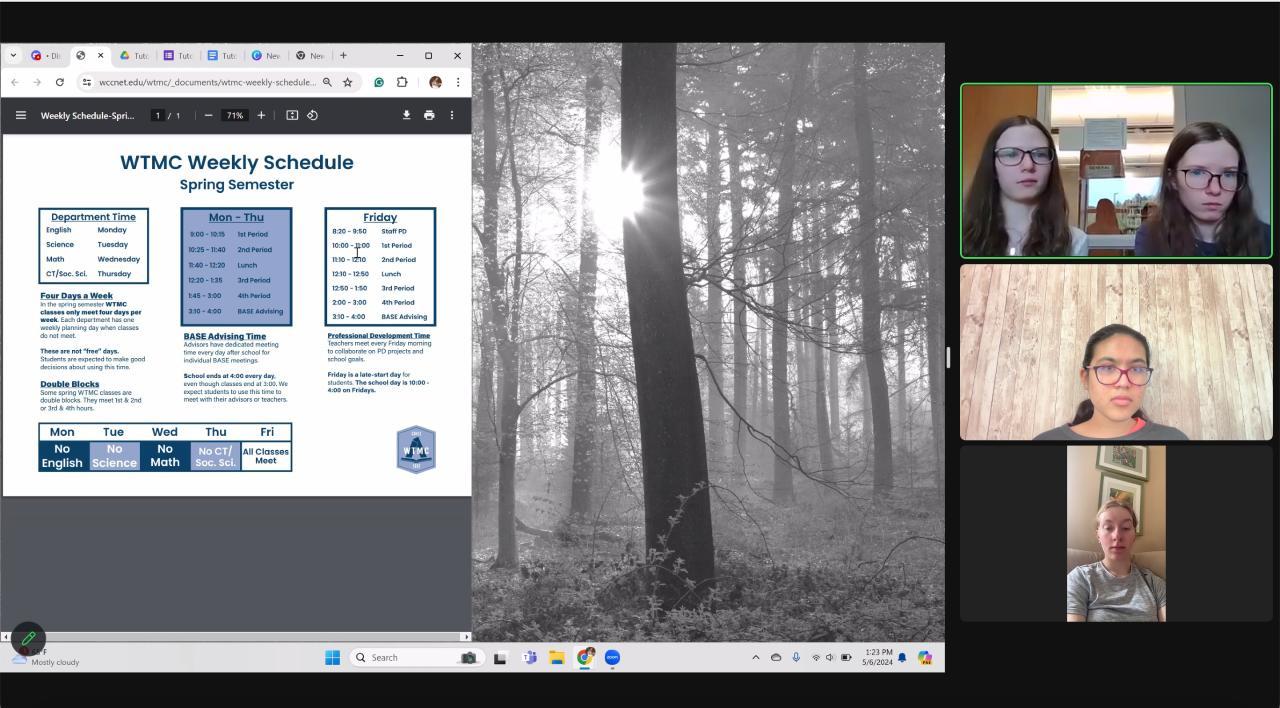Open the Windows Start menu
The image size is (1280, 708).
pos(332,657)
